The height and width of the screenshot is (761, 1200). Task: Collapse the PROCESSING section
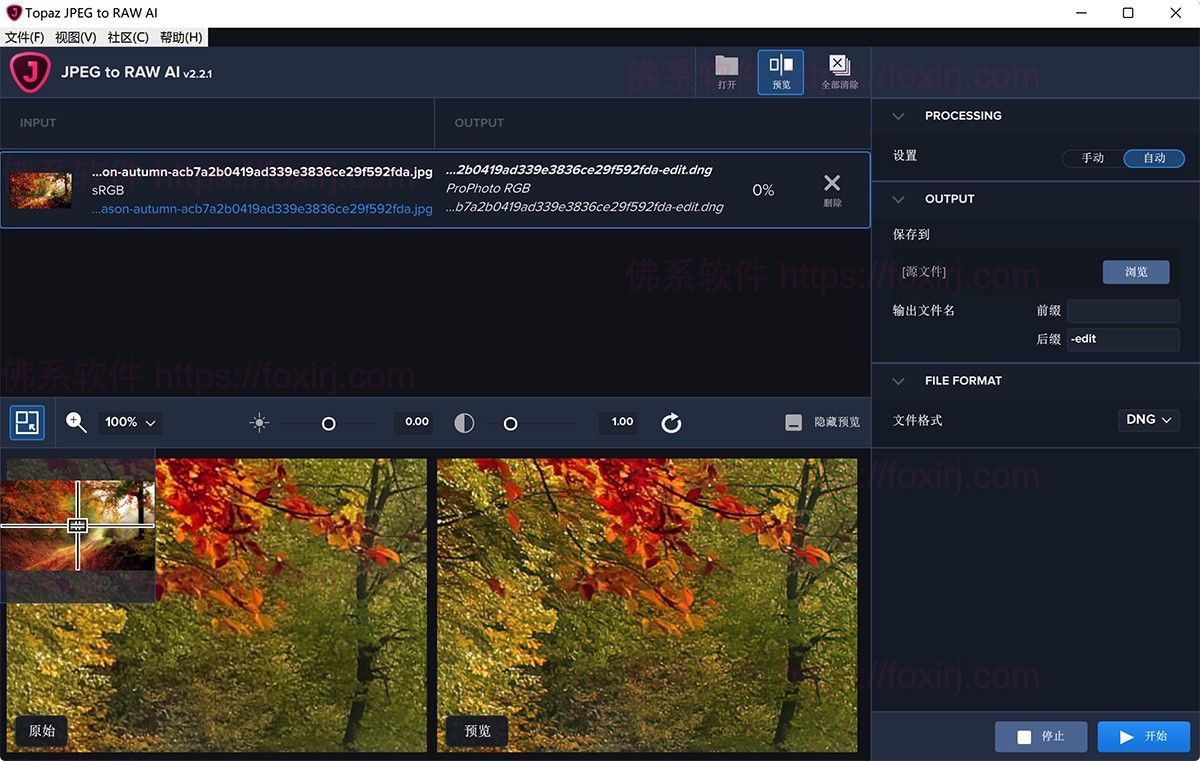898,116
